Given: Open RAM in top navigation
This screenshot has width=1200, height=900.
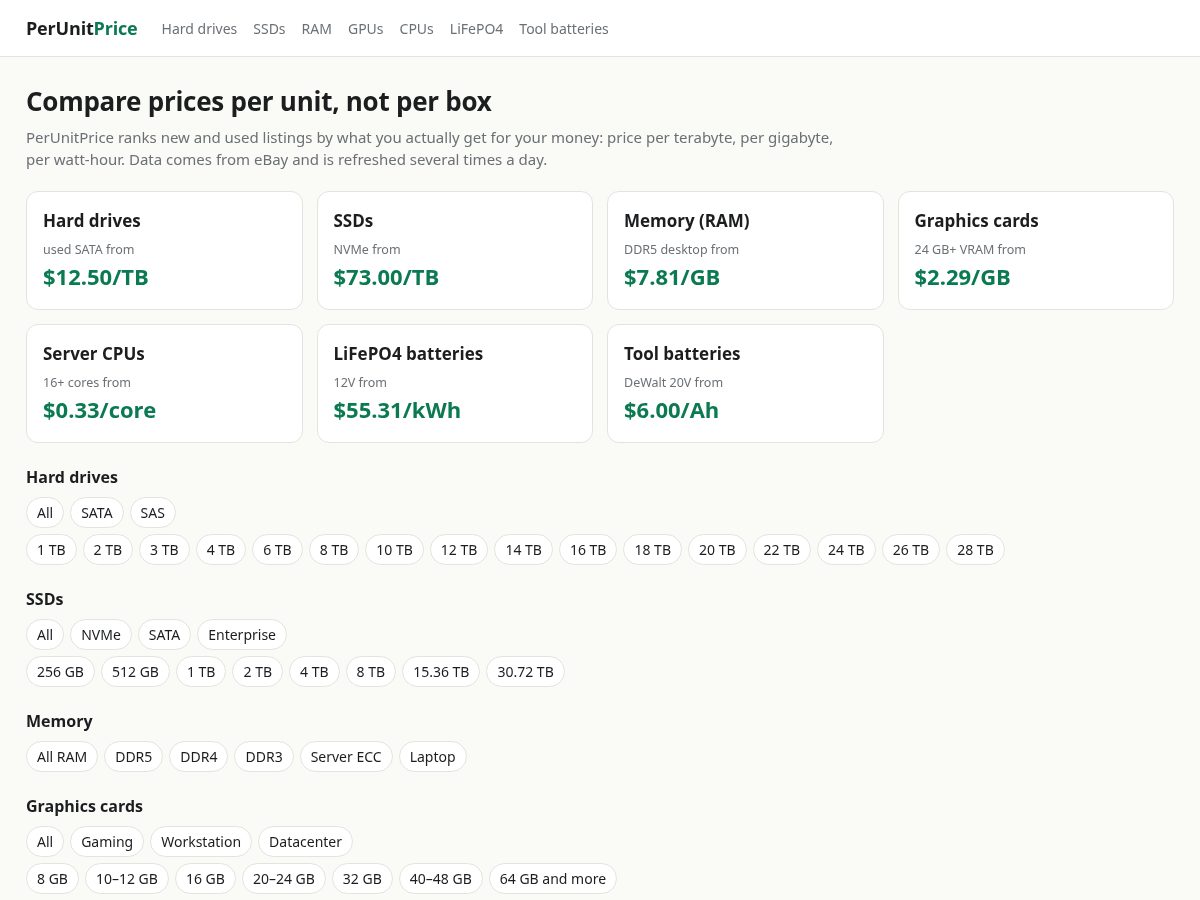Looking at the screenshot, I should tap(316, 29).
